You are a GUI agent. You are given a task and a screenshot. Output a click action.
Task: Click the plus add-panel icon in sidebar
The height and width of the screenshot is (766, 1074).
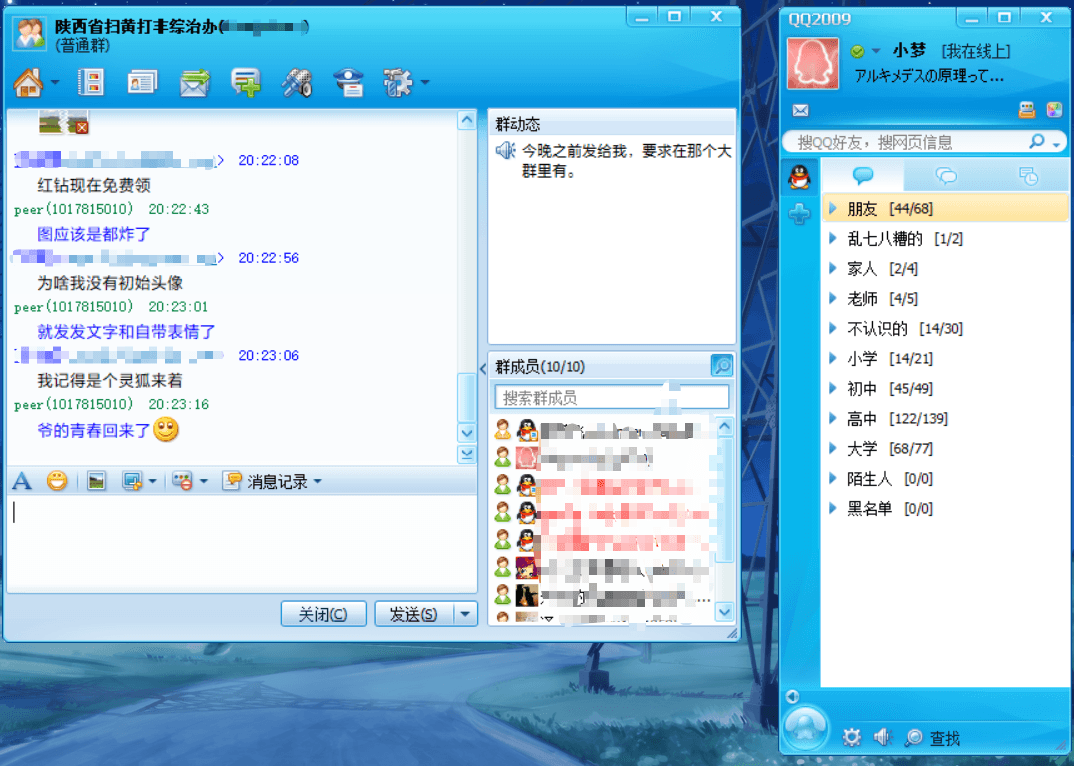[799, 214]
